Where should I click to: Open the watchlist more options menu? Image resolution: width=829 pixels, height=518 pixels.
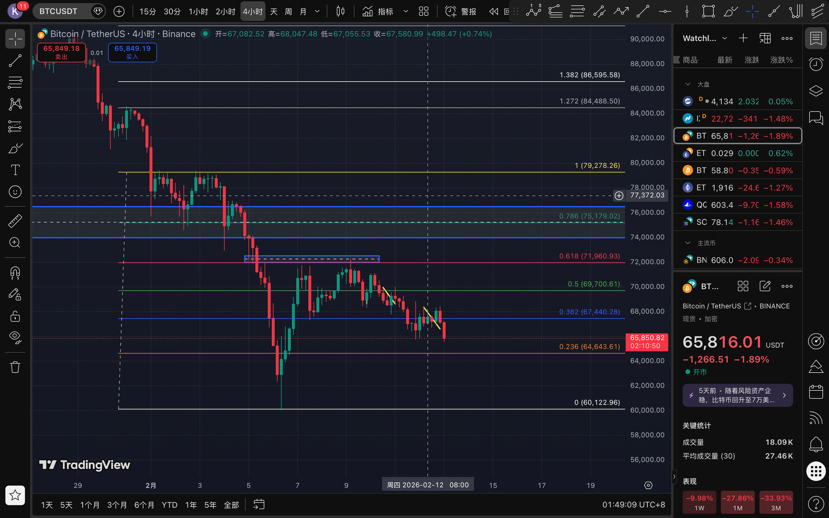click(x=787, y=38)
